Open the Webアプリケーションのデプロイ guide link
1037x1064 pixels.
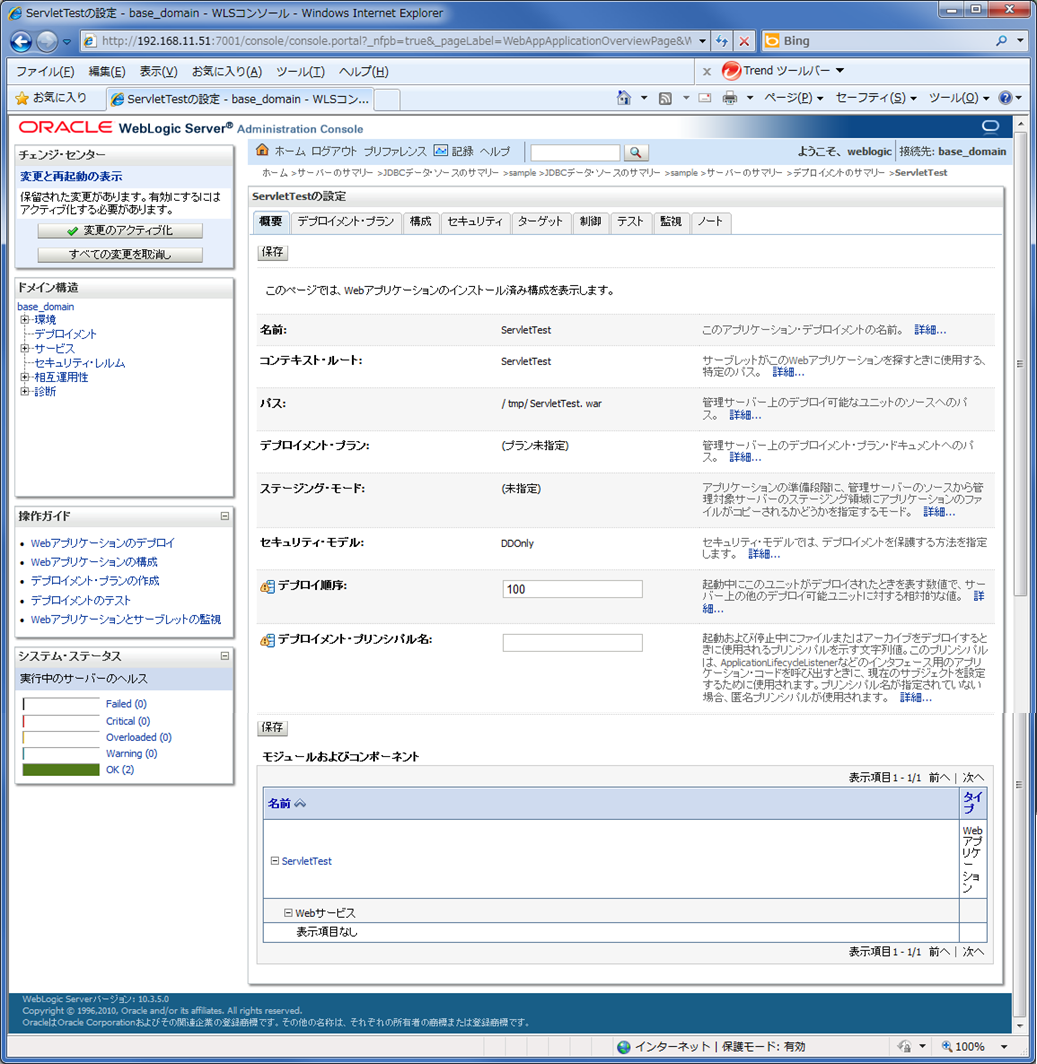(x=102, y=543)
